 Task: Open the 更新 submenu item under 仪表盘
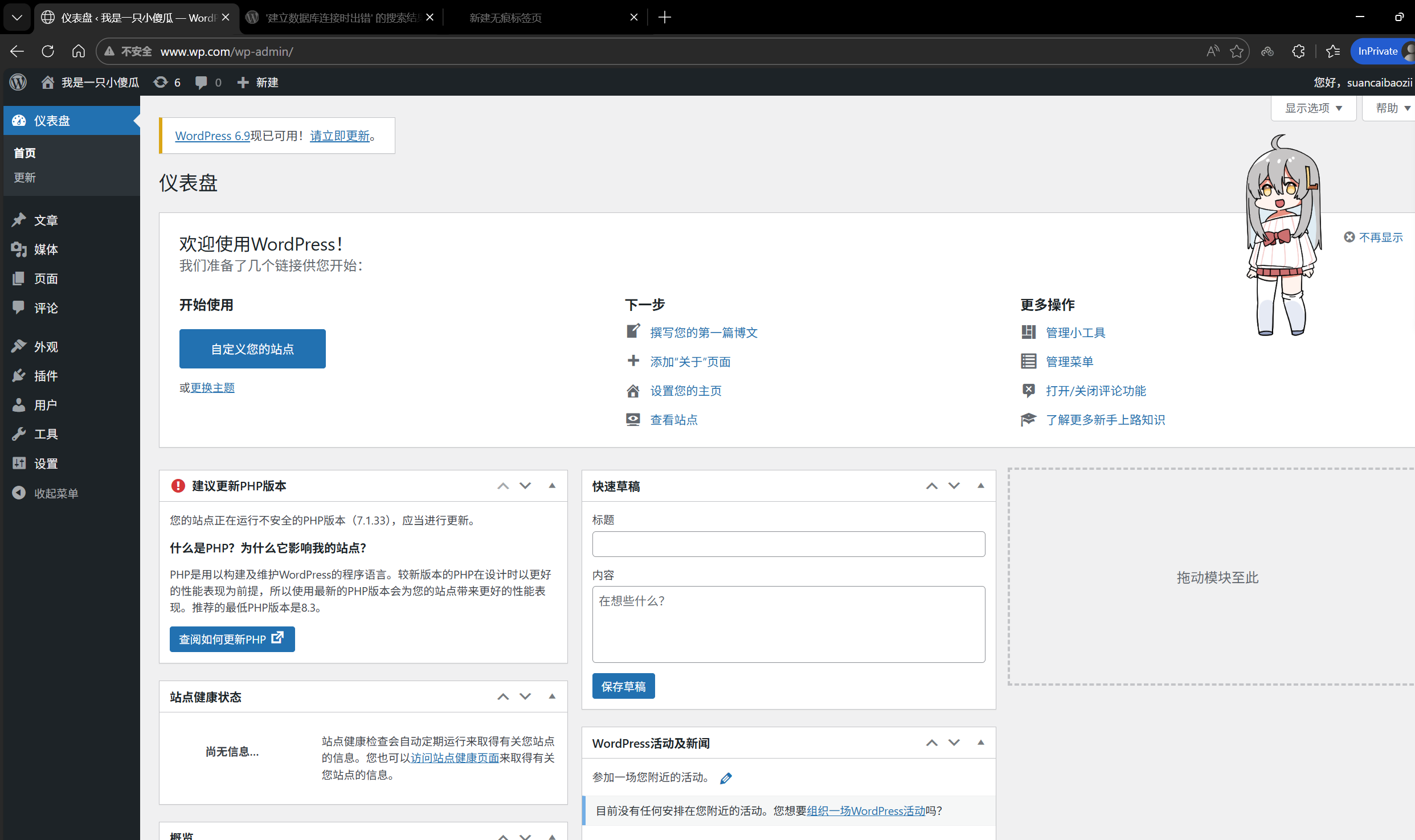pyautogui.click(x=25, y=178)
